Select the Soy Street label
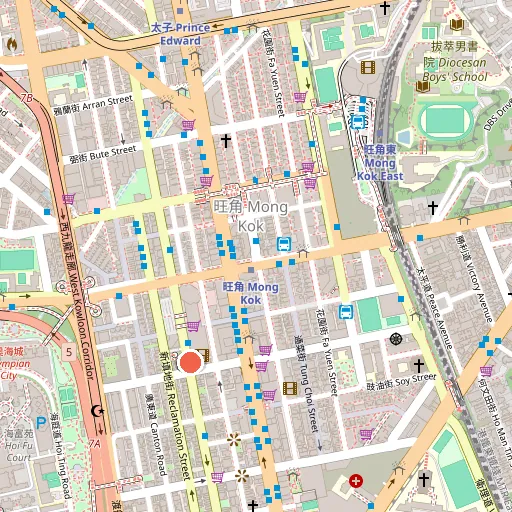 [x=401, y=382]
